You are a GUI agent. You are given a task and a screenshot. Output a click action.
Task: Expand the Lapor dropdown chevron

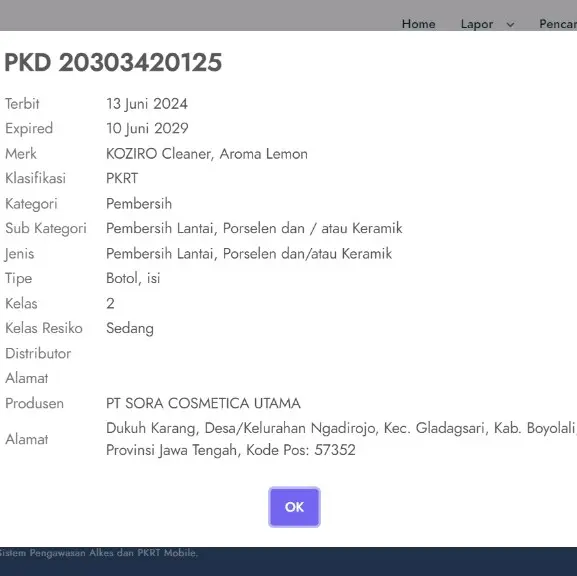tap(510, 25)
